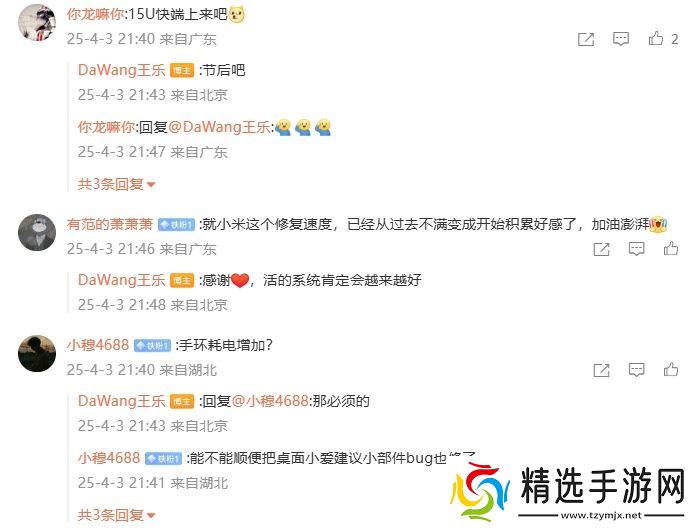Click the 铁粉1 badge next to 有范的萧萧萧

177,225
